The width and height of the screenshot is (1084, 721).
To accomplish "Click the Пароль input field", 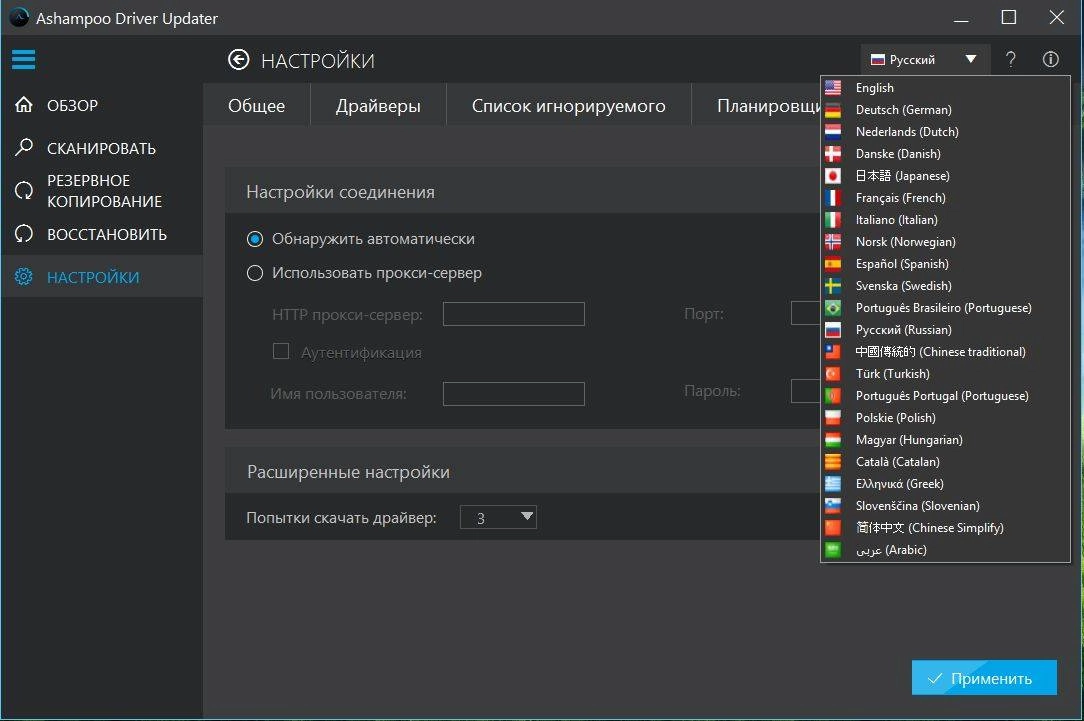I will coord(805,391).
